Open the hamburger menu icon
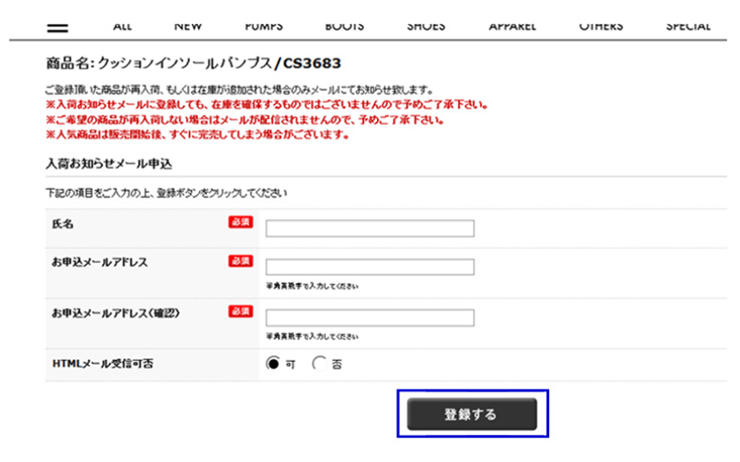Screen dimensions: 740x462 pyautogui.click(x=58, y=27)
